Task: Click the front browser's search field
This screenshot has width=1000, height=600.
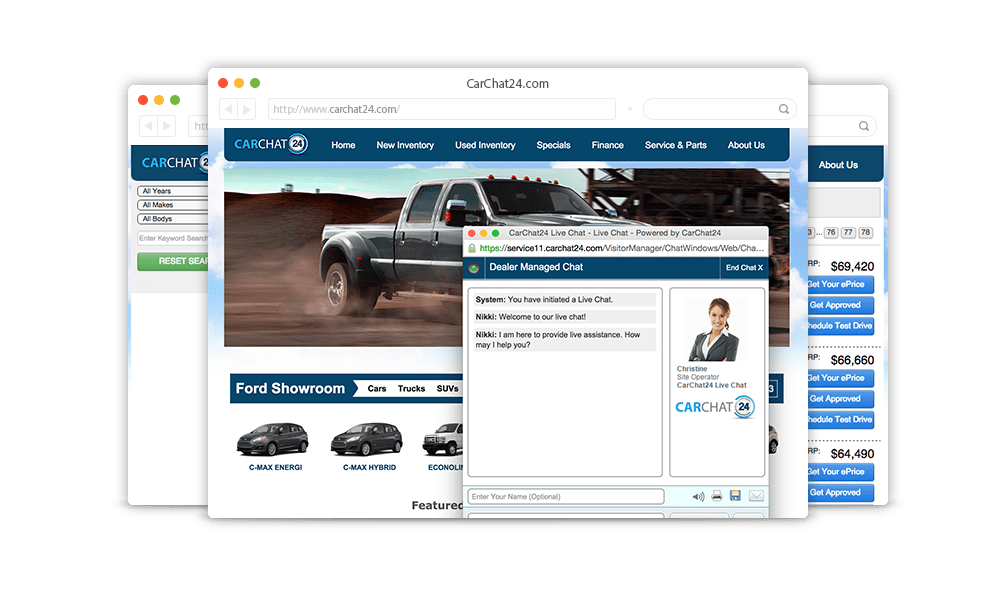Action: (719, 109)
